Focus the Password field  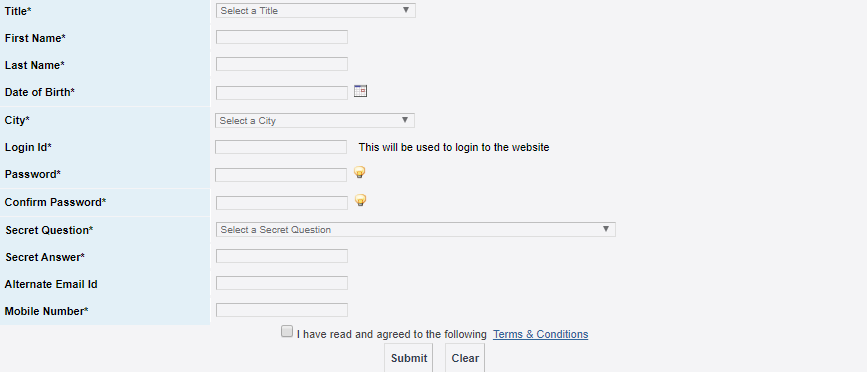click(x=281, y=175)
